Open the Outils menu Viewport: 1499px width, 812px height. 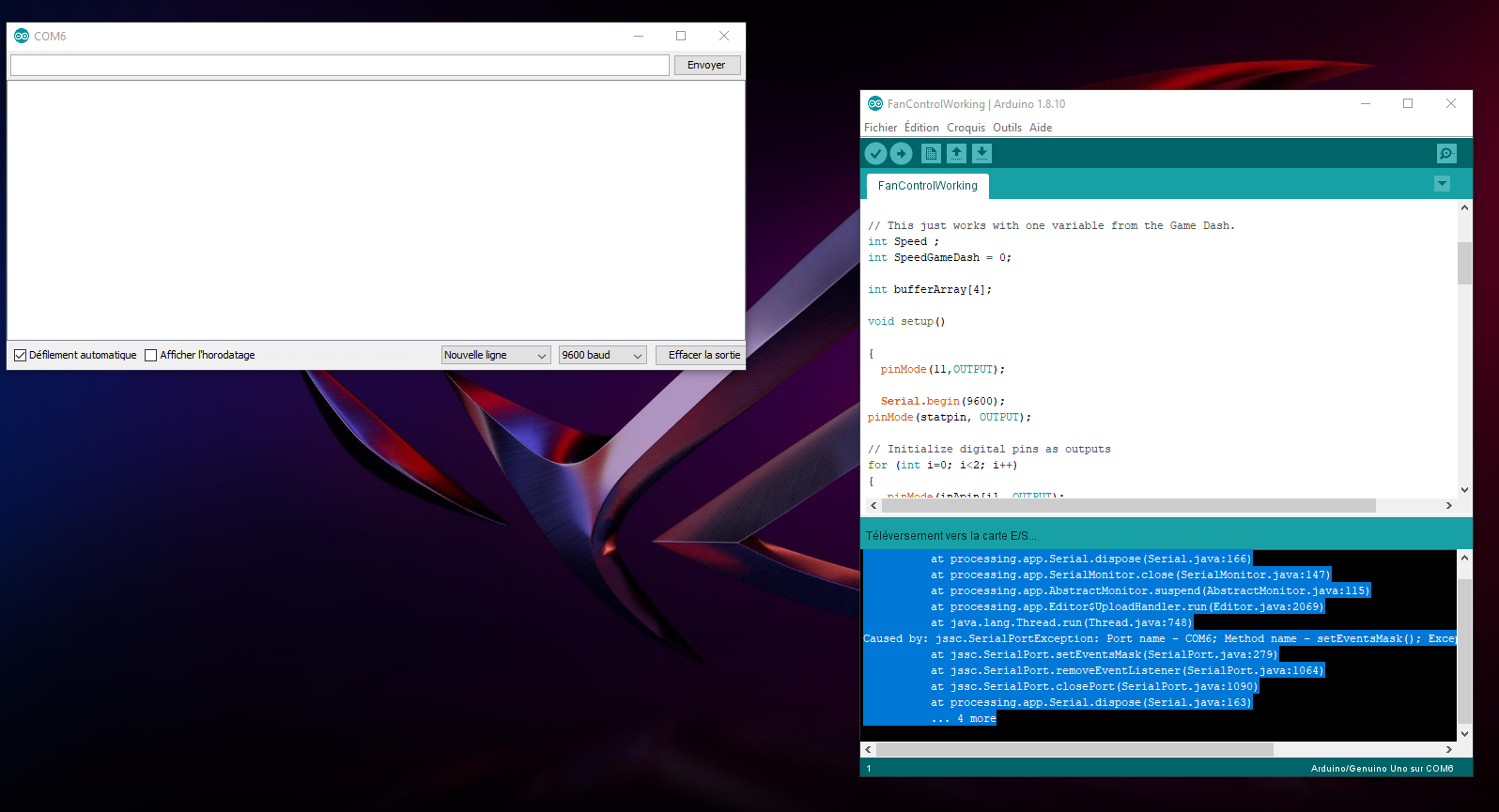pyautogui.click(x=1007, y=128)
